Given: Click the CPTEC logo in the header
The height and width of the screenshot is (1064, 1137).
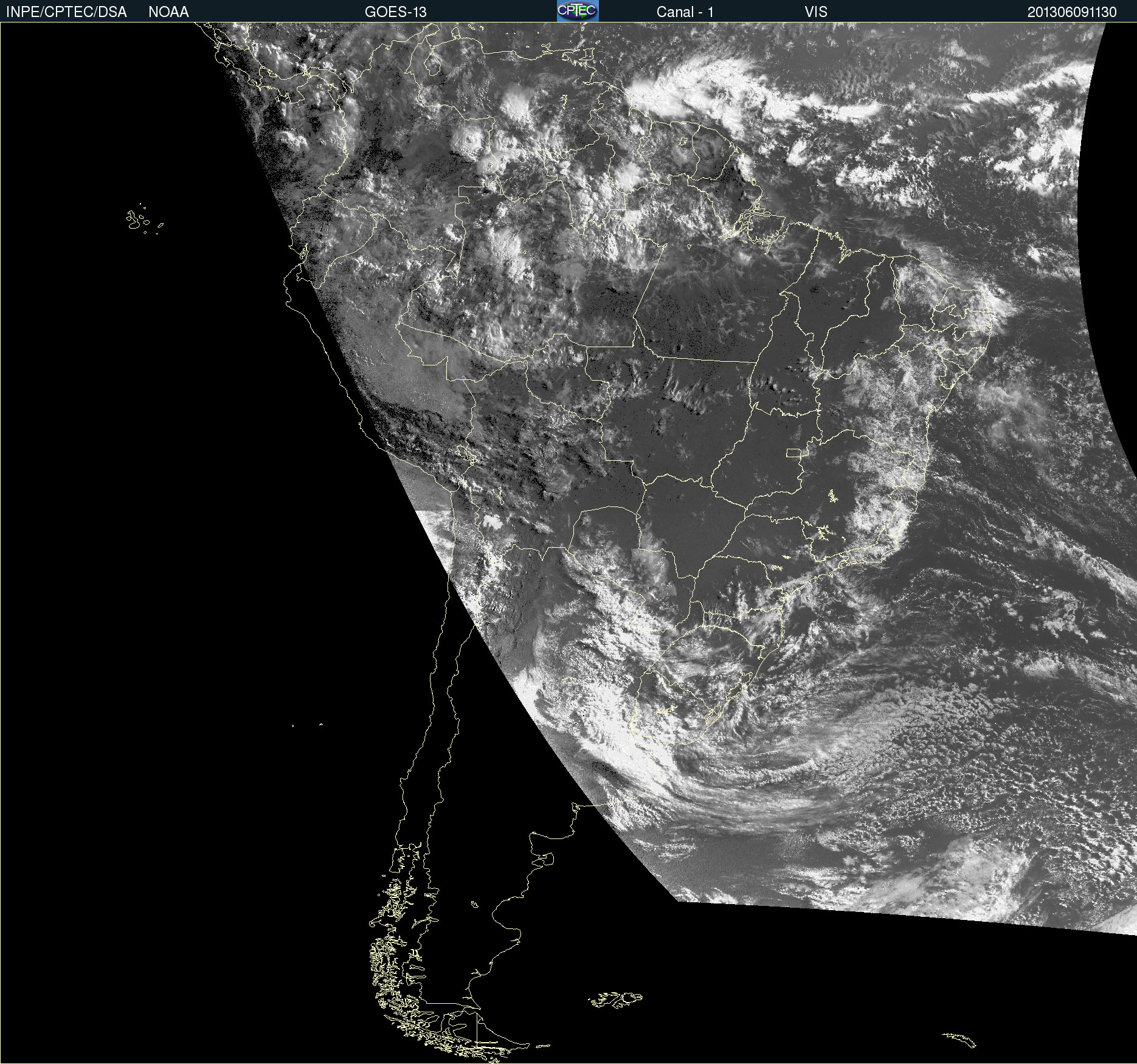Looking at the screenshot, I should [x=577, y=11].
